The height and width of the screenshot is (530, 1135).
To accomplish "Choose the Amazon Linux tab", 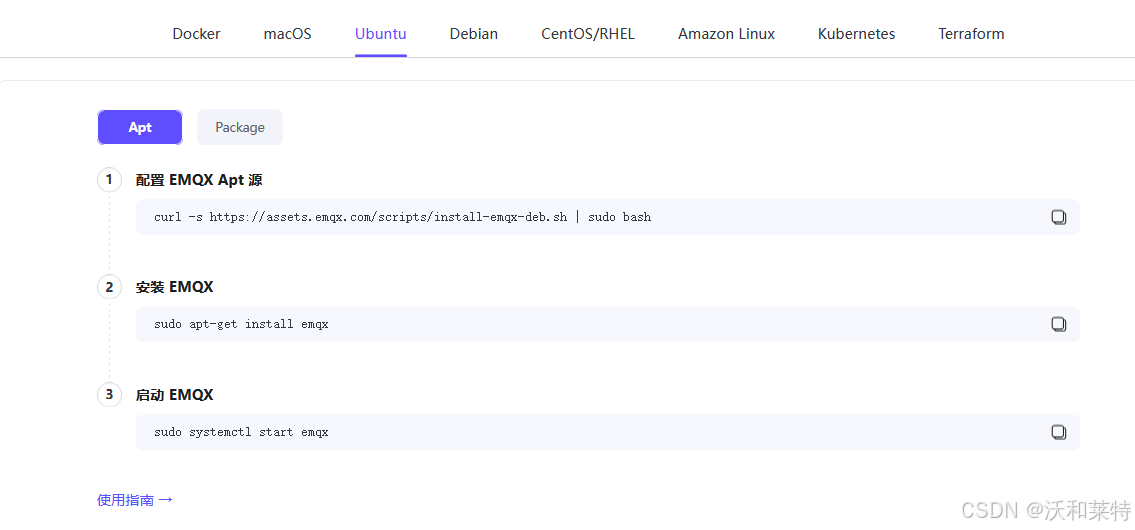I will click(726, 34).
